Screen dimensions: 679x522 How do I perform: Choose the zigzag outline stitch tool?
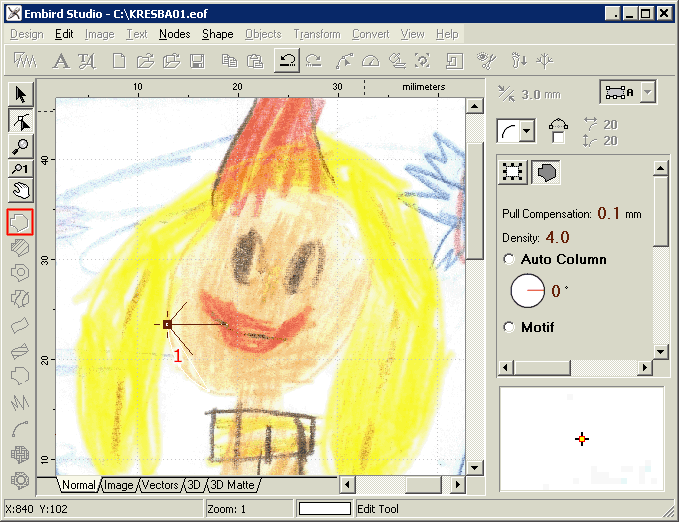click(x=20, y=402)
